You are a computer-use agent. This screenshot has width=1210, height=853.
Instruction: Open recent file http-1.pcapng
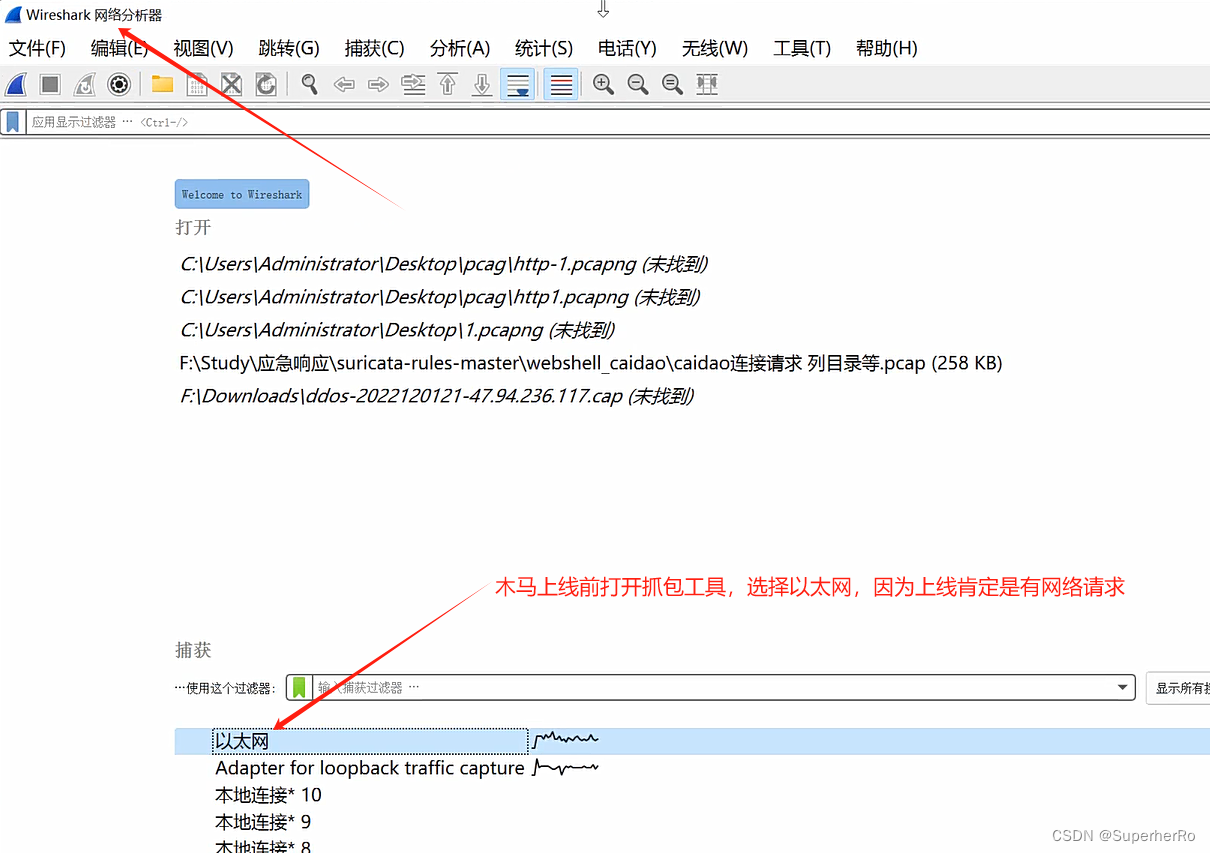tap(444, 264)
